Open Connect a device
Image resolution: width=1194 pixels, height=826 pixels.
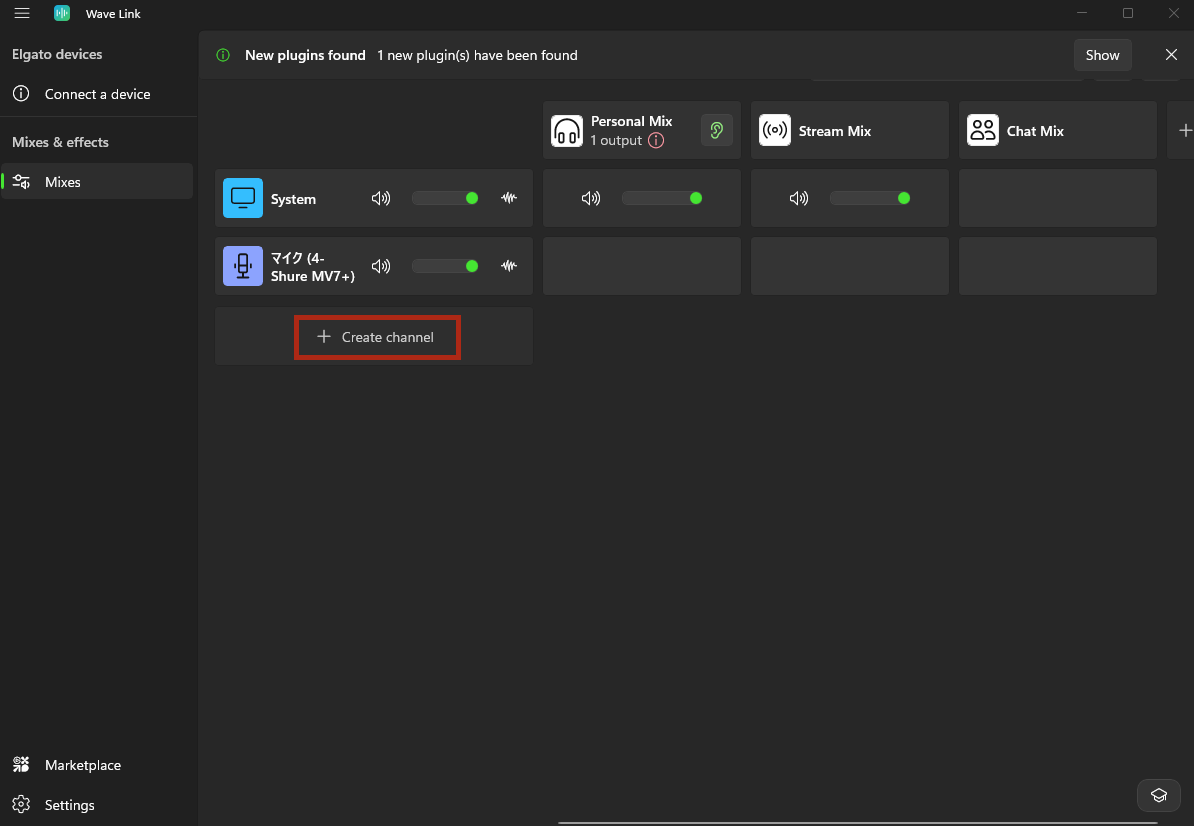(97, 94)
